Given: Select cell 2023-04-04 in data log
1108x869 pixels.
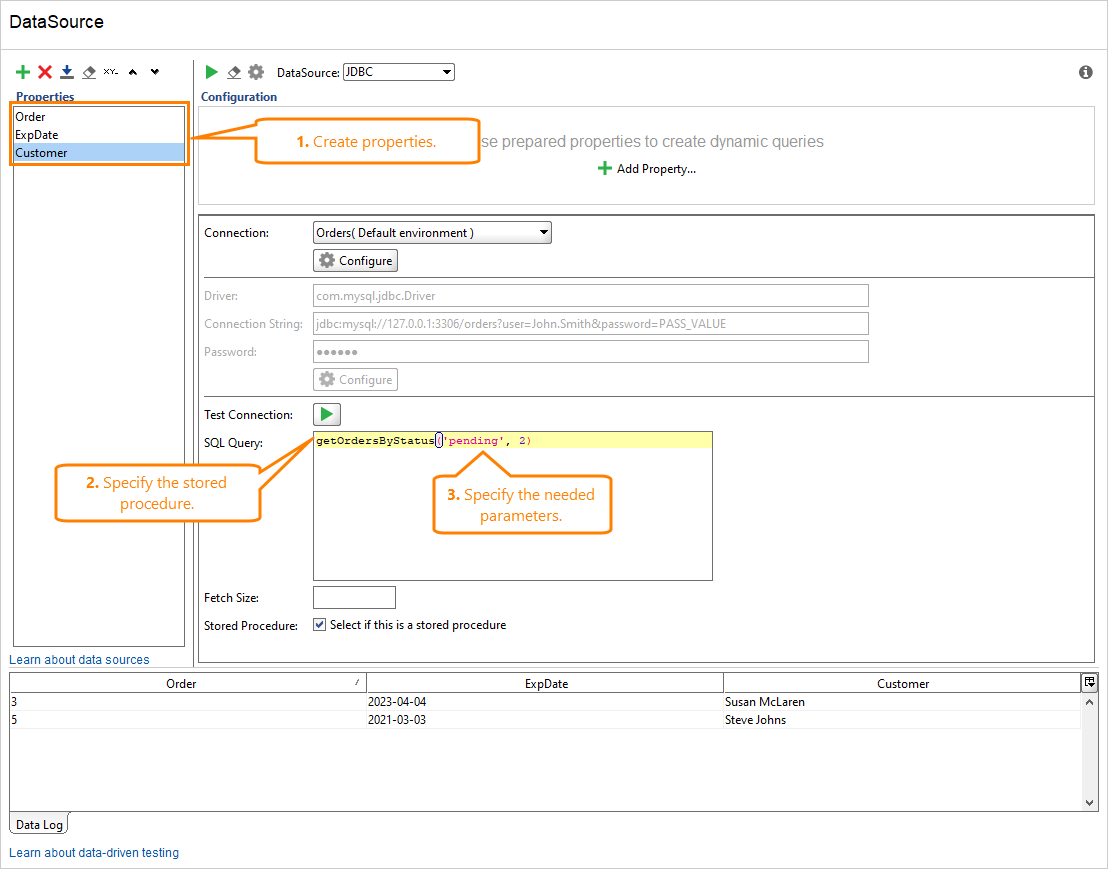Looking at the screenshot, I should click(x=545, y=702).
